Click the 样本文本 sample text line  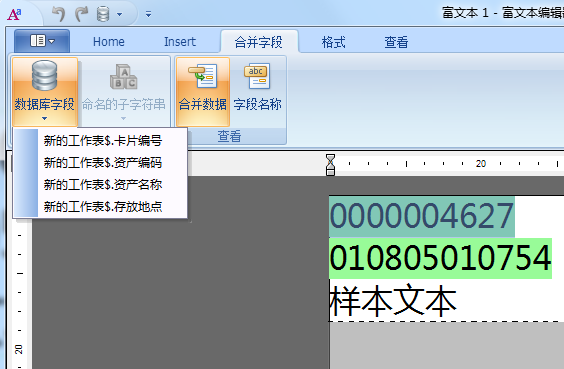coord(393,301)
